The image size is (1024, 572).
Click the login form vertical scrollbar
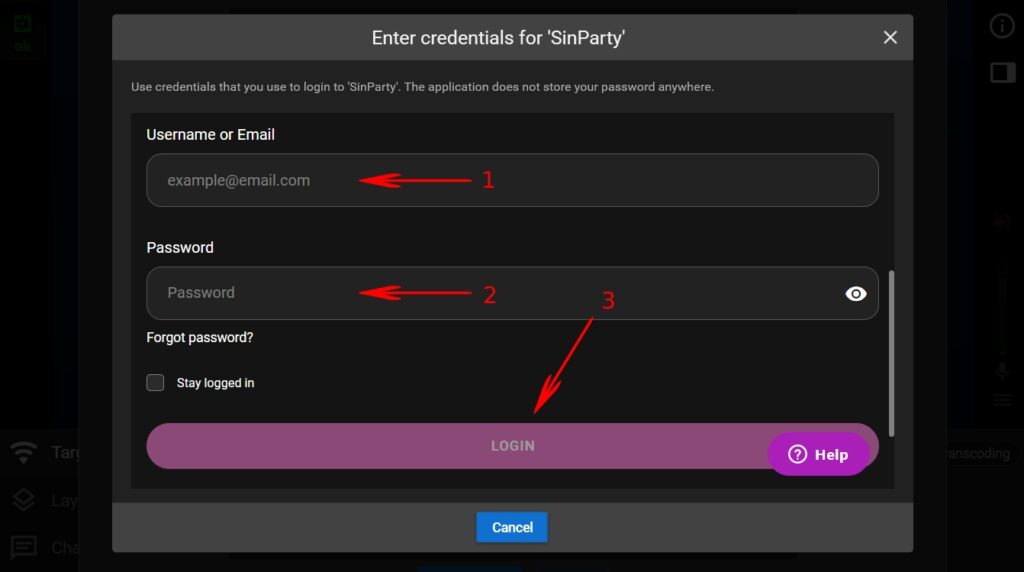point(891,353)
